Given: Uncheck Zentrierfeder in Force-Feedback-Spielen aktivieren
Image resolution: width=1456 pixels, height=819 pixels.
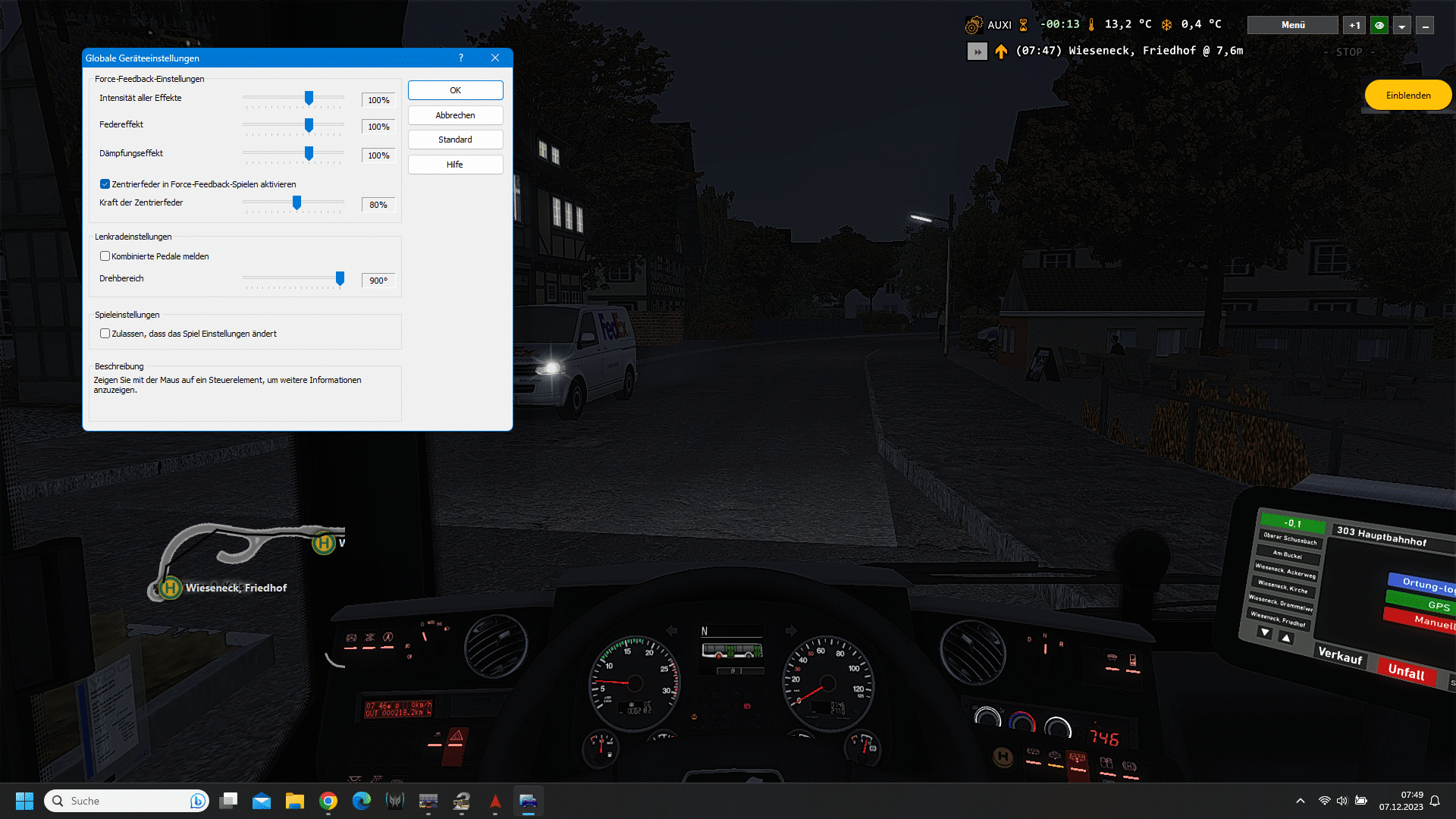Looking at the screenshot, I should coord(105,184).
